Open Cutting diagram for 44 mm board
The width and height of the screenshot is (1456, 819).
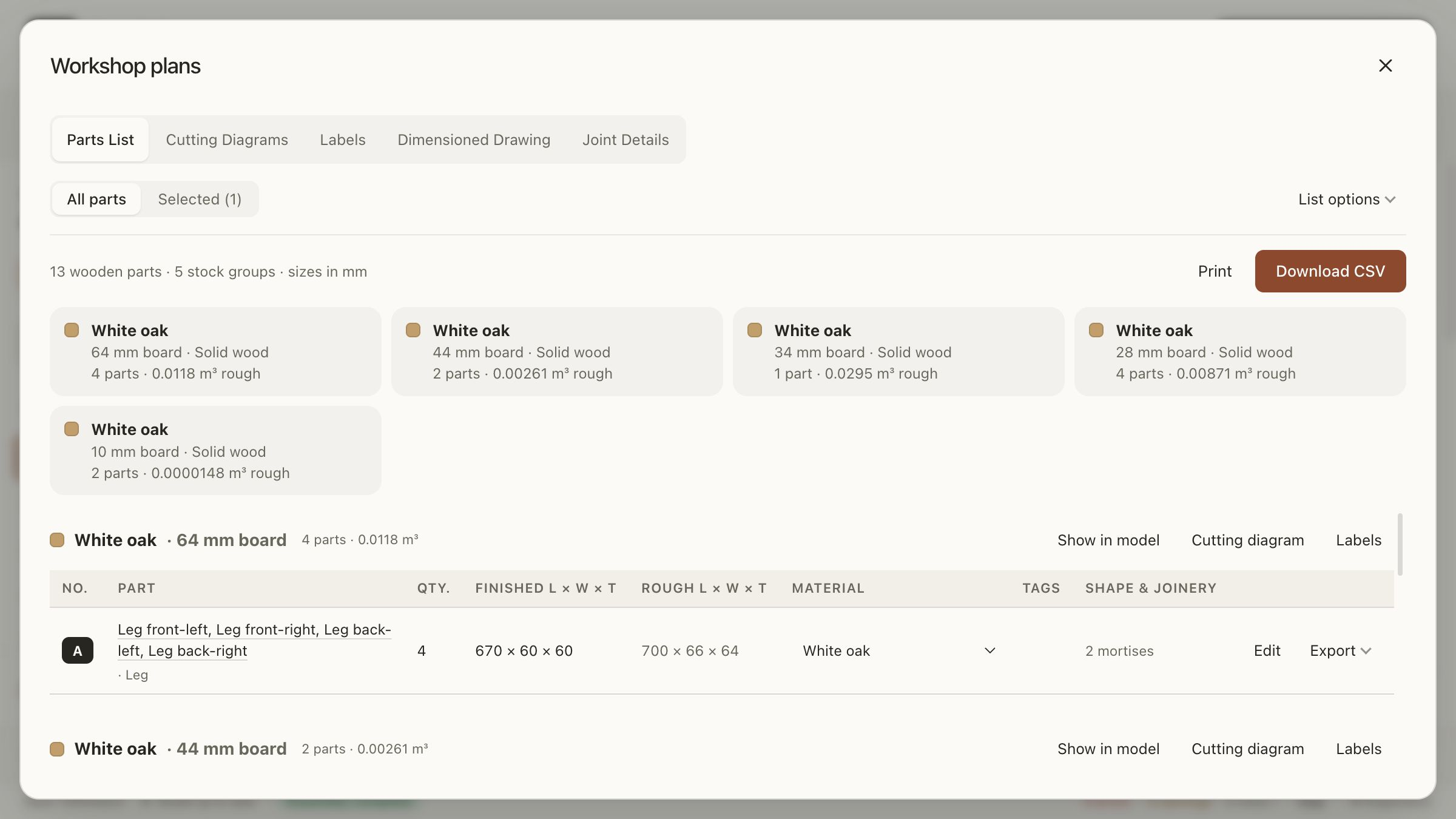coord(1247,749)
